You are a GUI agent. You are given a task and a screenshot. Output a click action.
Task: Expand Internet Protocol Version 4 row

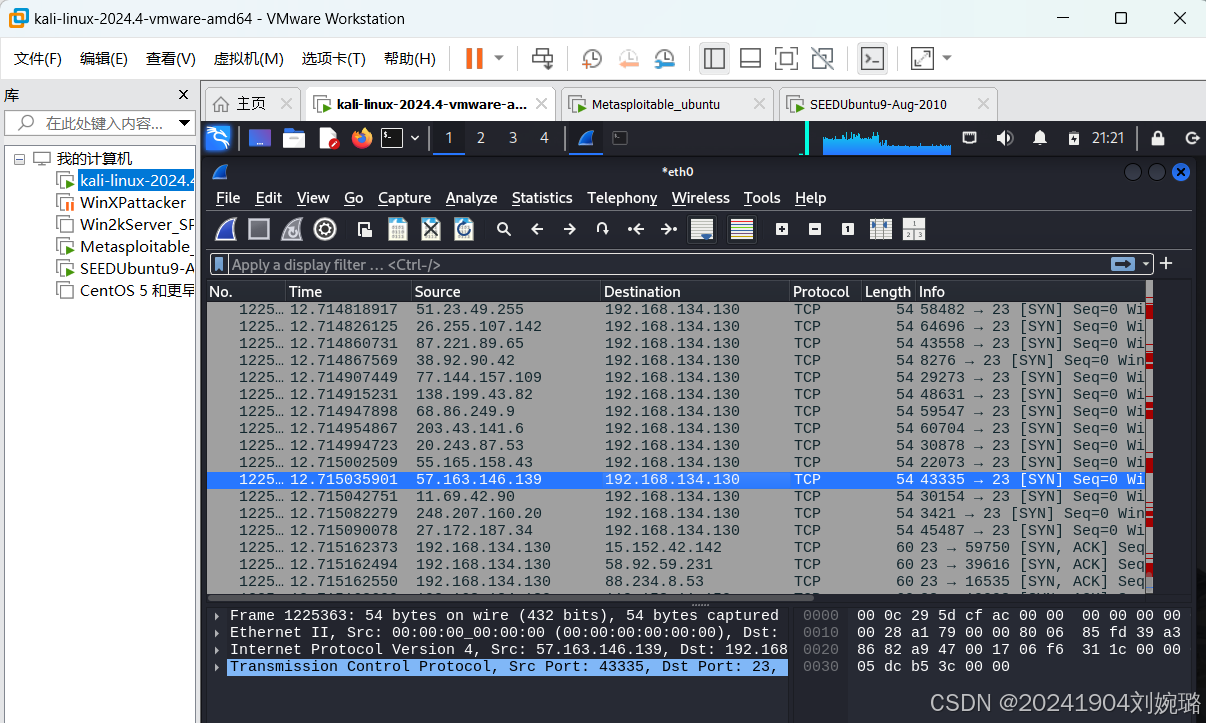point(218,650)
